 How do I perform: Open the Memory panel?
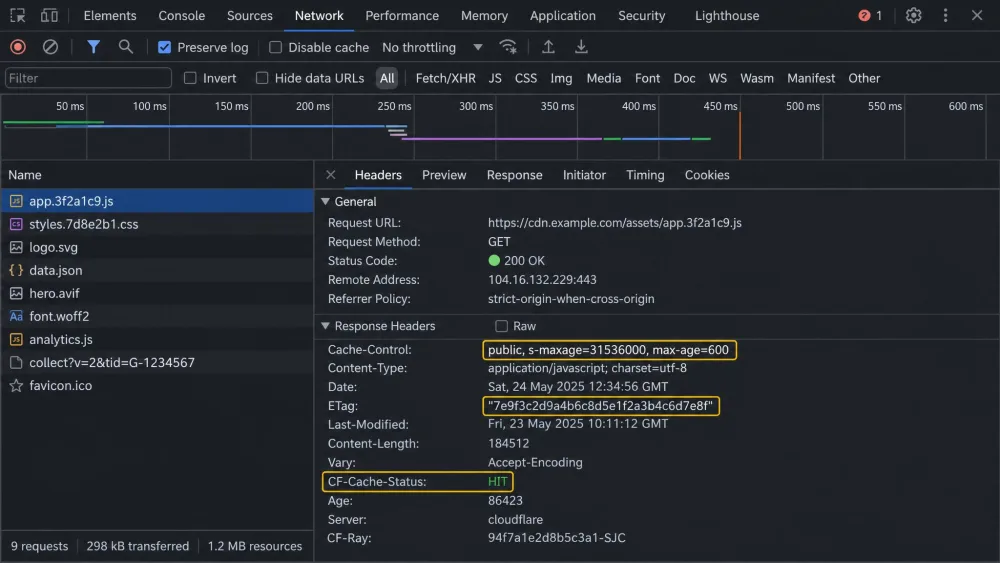coord(484,15)
